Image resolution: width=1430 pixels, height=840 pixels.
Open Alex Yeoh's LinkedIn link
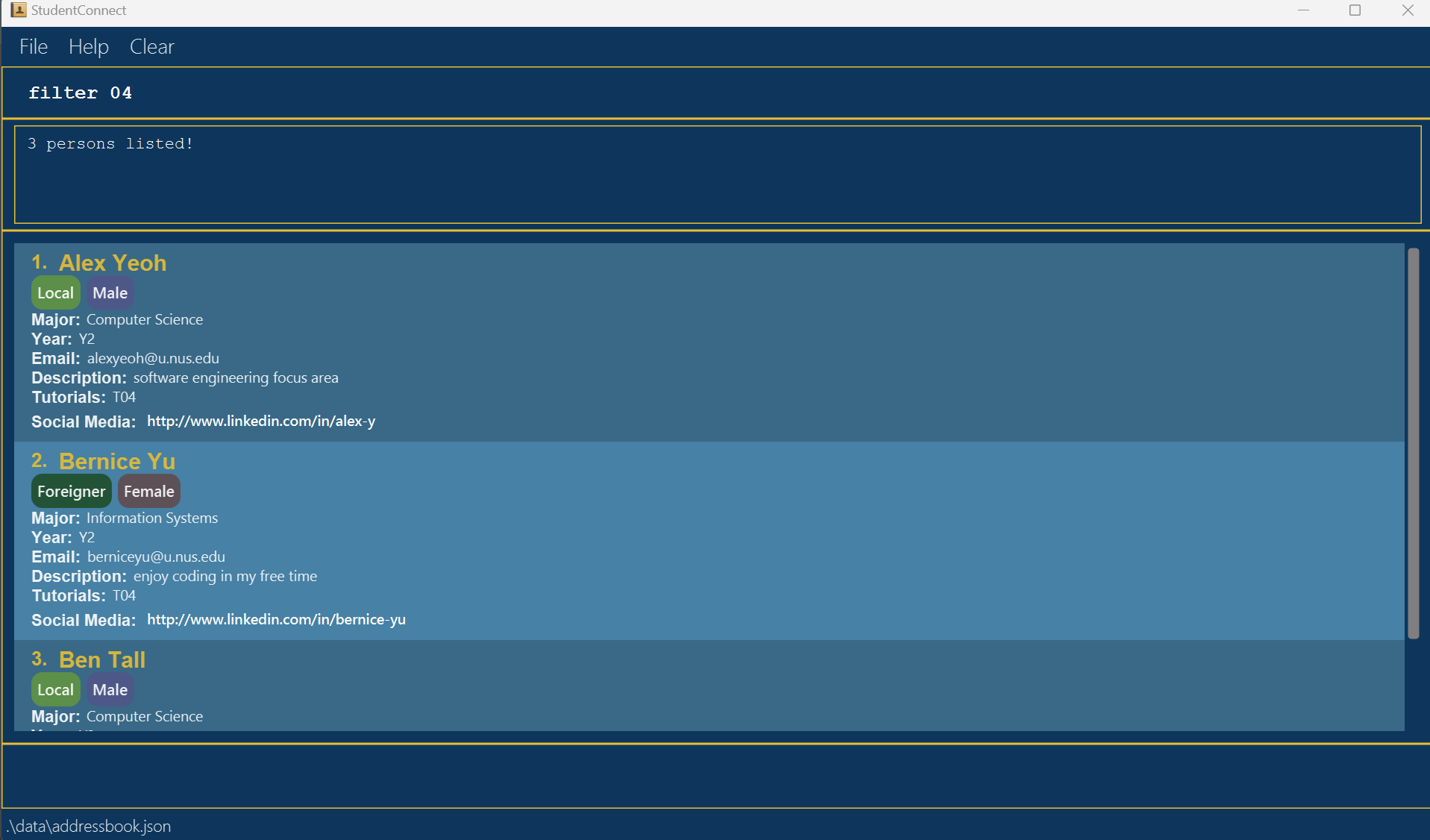pos(260,421)
